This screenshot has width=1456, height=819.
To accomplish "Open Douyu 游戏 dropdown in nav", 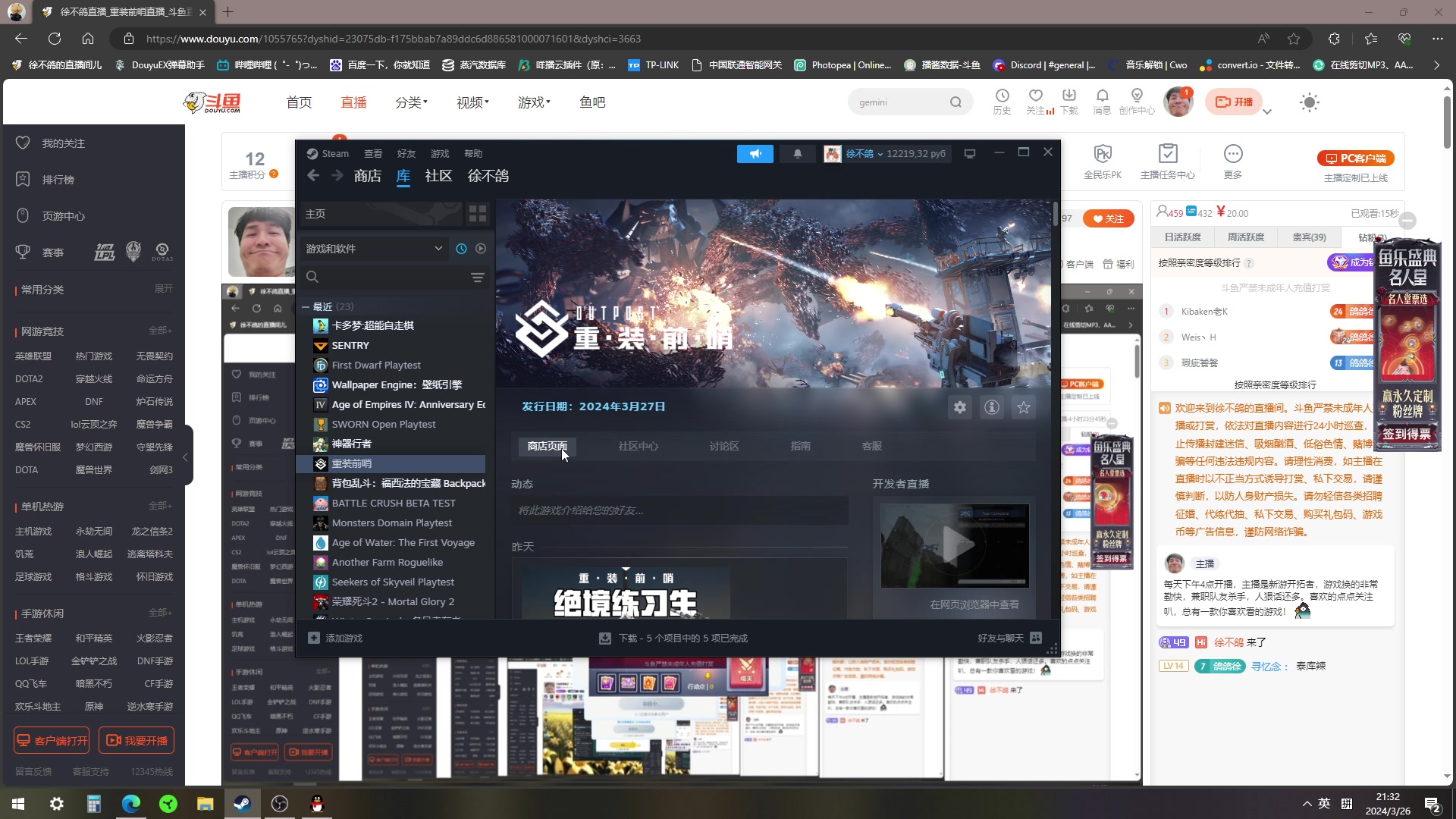I will coord(534,102).
